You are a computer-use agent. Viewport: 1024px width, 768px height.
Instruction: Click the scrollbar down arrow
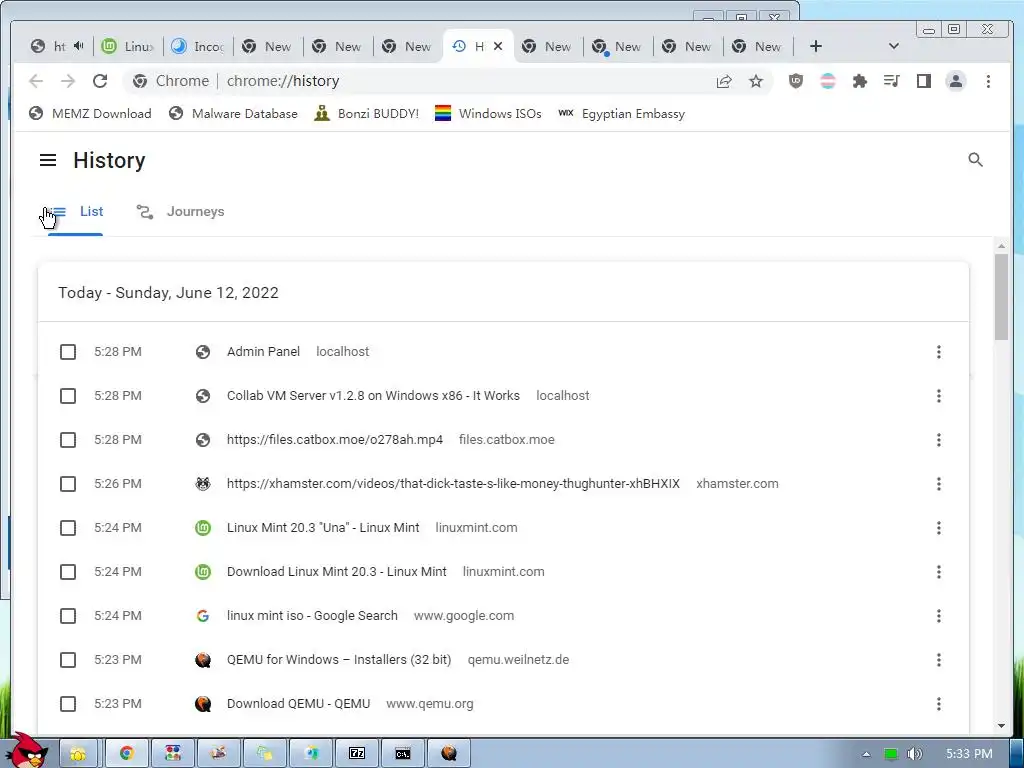click(1001, 726)
